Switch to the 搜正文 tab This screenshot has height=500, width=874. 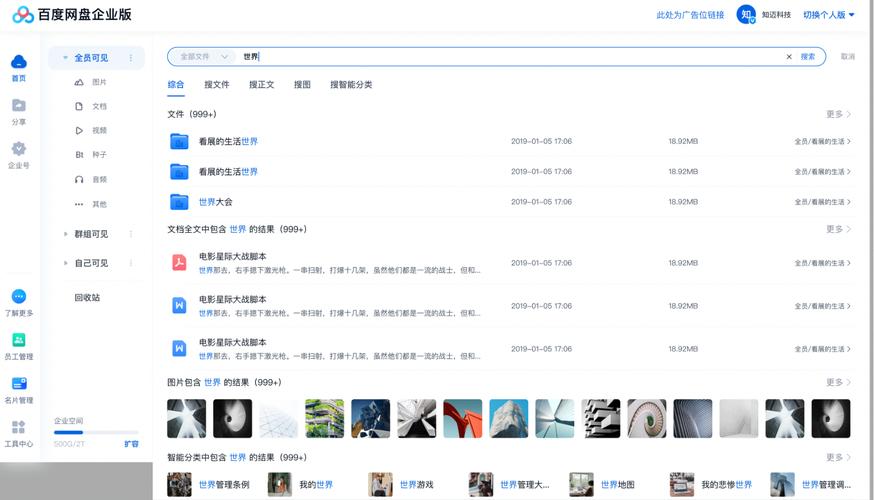click(x=261, y=84)
